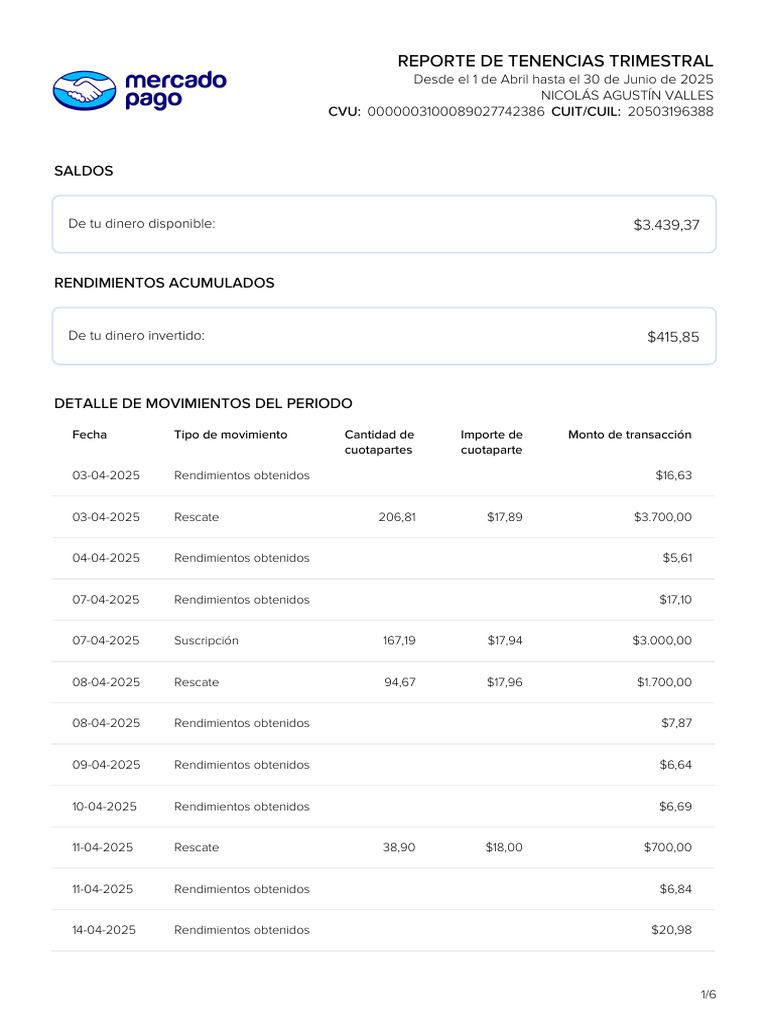
Task: Select the 'REPORTE DE TENENCIAS TRIMESTRAL' title
Action: point(555,61)
